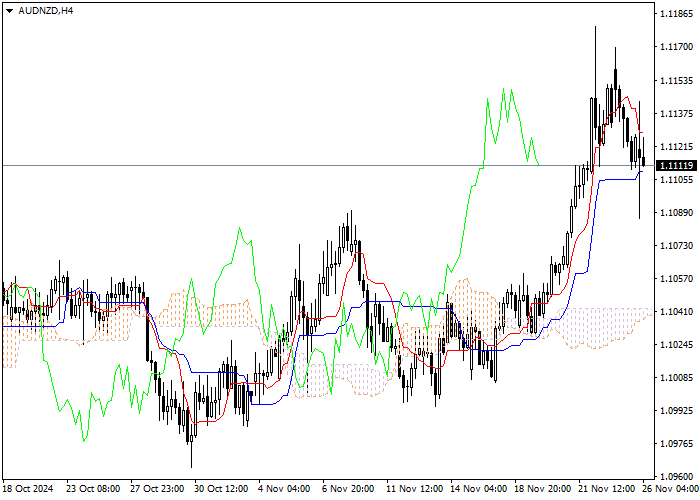Select the current price label 1.11119

coord(677,166)
